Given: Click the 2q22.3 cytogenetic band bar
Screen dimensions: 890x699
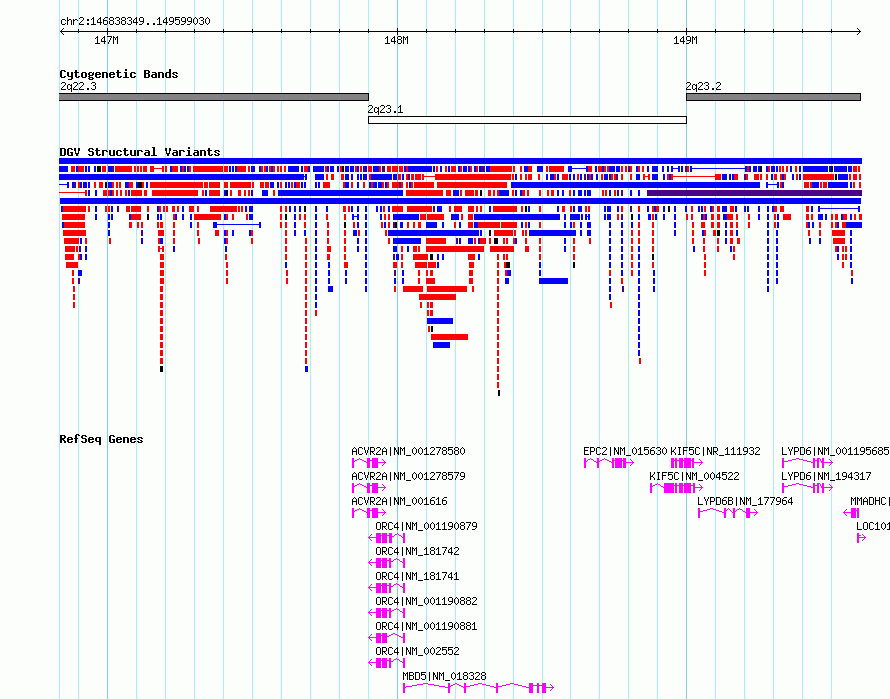Looking at the screenshot, I should 214,97.
